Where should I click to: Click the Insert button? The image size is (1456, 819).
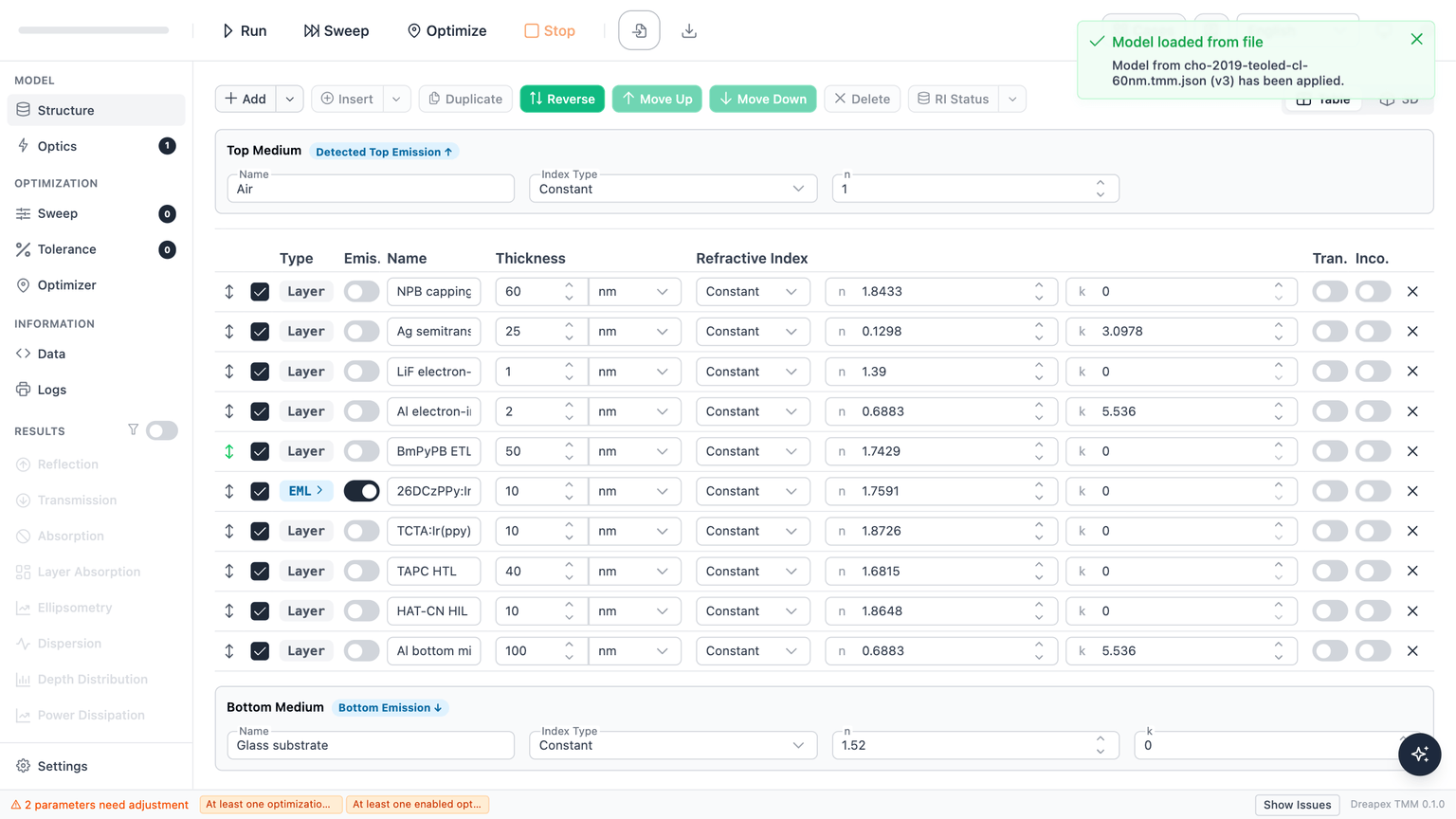click(x=347, y=99)
